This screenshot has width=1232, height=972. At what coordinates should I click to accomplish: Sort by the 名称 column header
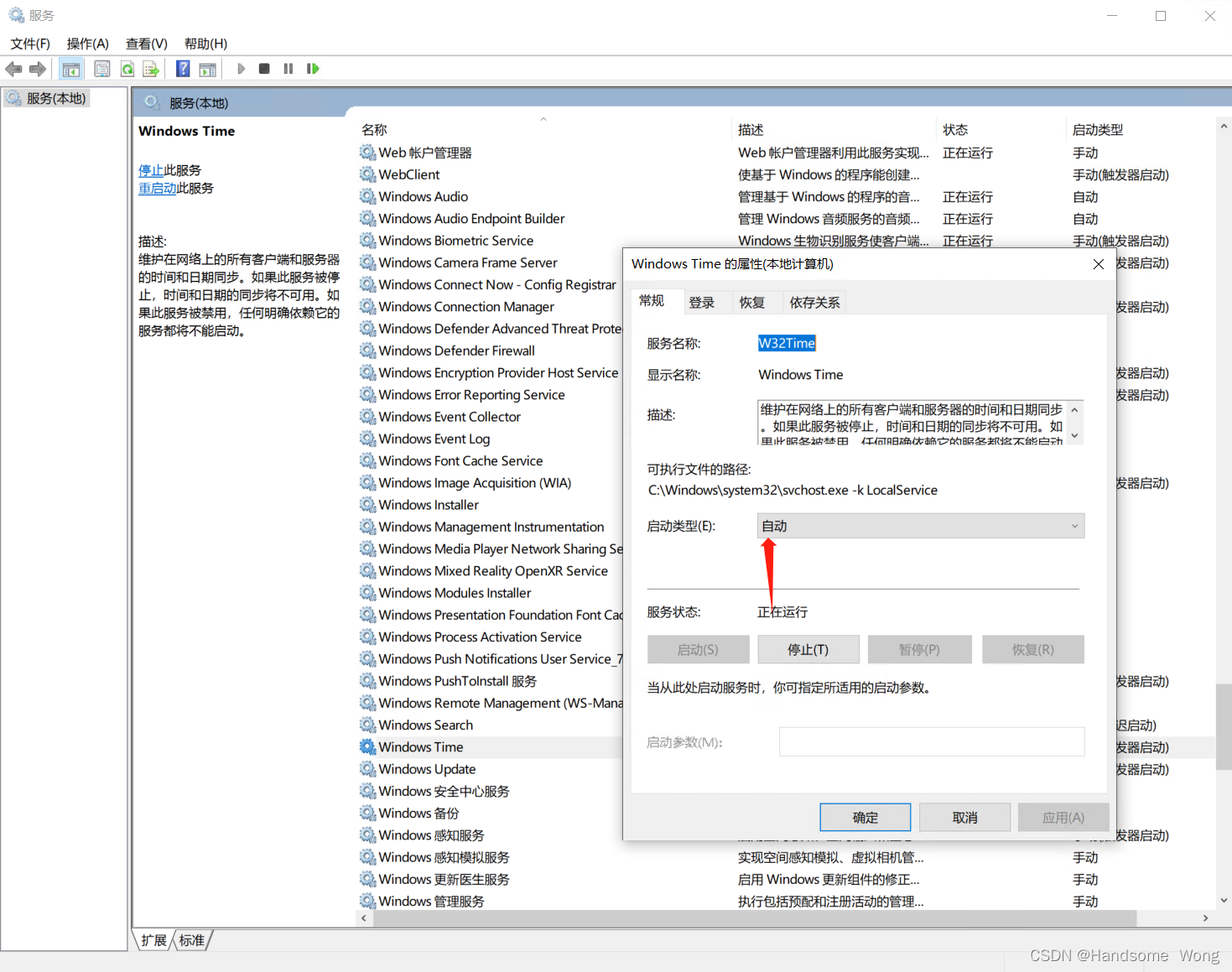coord(374,130)
